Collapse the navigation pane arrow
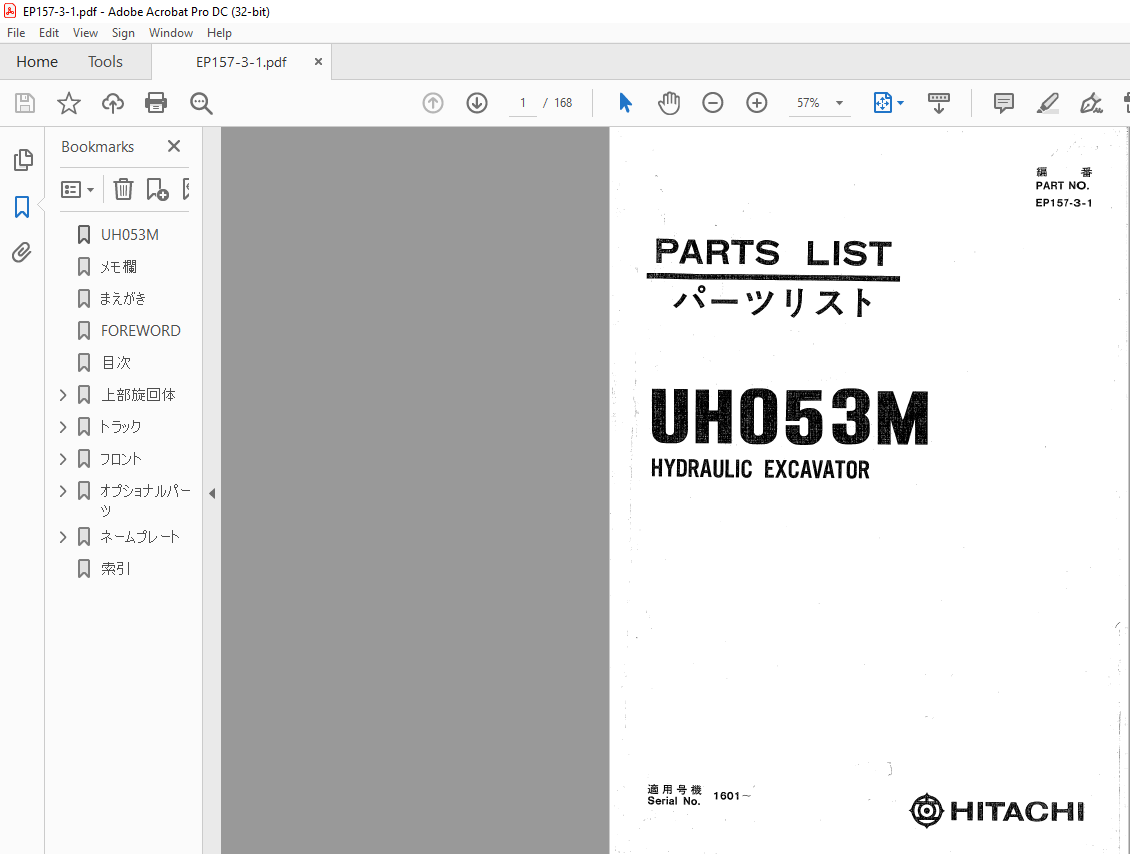1130x854 pixels. [x=212, y=494]
